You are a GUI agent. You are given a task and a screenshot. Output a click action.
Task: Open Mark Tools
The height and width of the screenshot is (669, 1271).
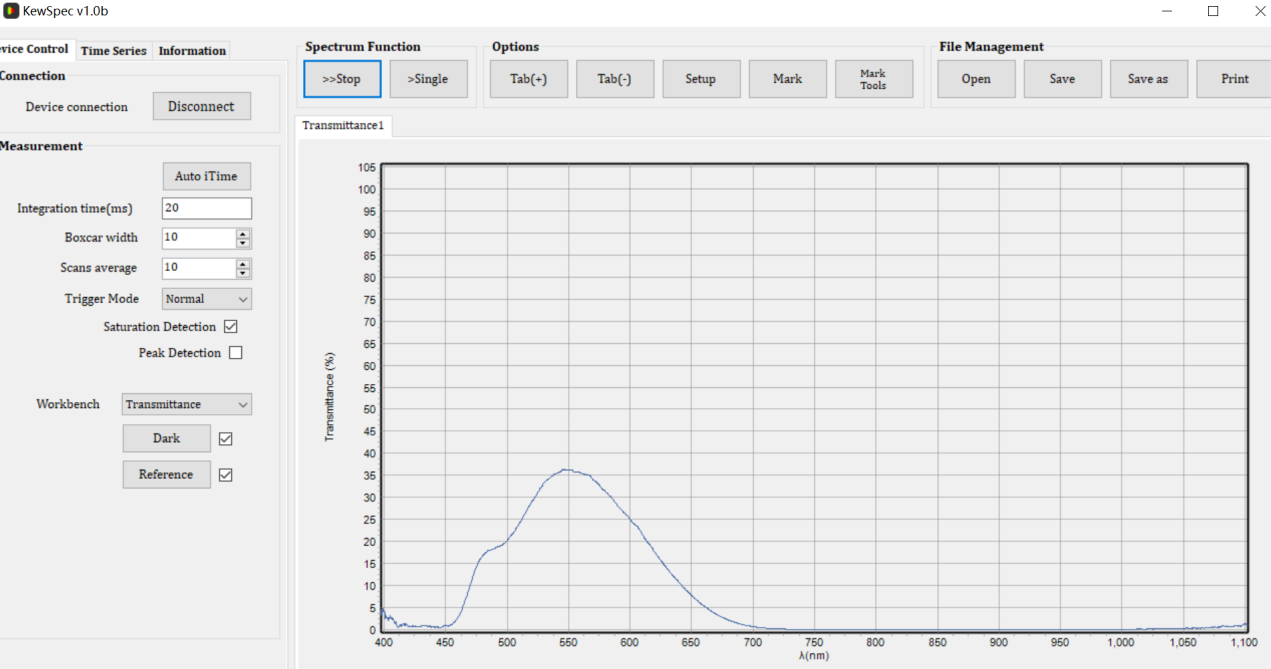click(x=873, y=79)
